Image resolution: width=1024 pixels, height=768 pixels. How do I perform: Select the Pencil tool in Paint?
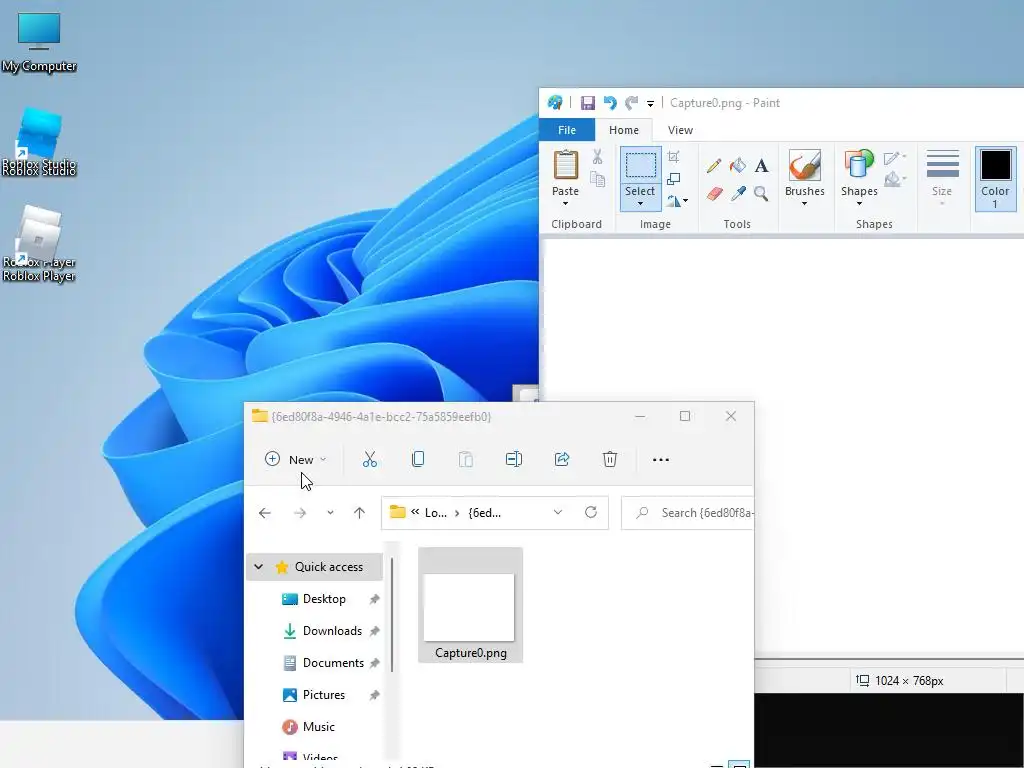click(714, 165)
